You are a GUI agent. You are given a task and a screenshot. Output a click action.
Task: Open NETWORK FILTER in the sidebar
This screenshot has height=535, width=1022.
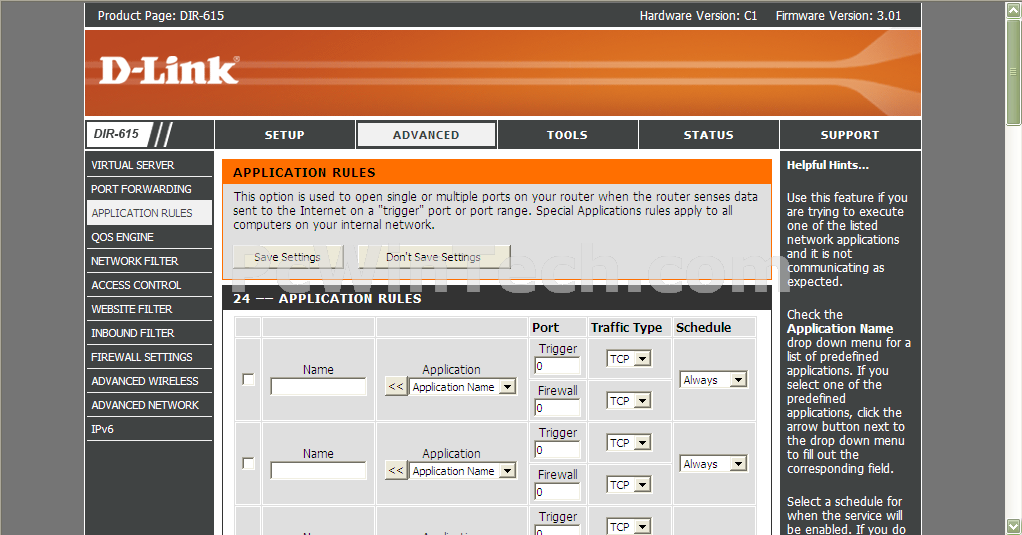pyautogui.click(x=149, y=261)
